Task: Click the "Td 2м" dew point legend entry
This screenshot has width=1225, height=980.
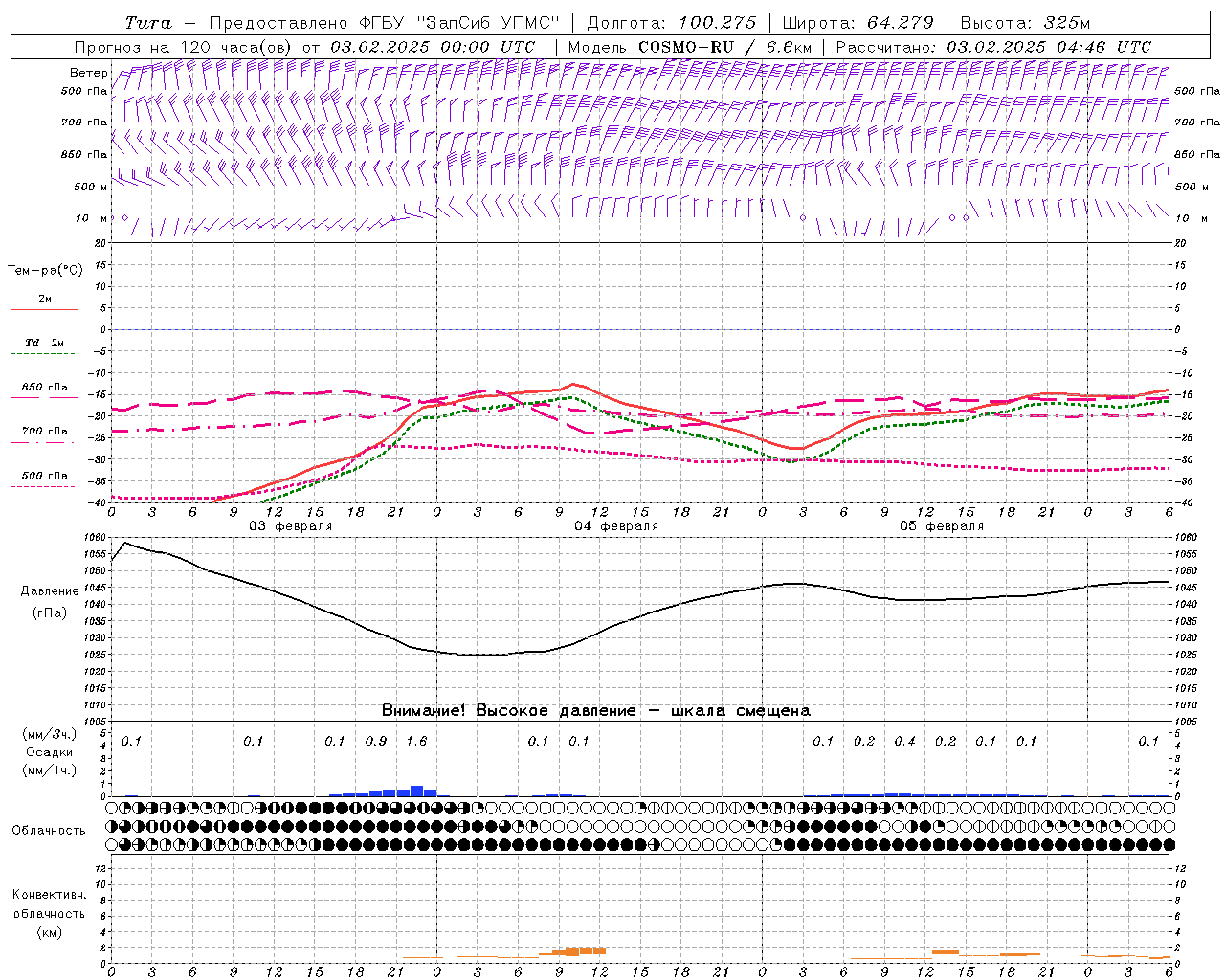Action: point(45,343)
